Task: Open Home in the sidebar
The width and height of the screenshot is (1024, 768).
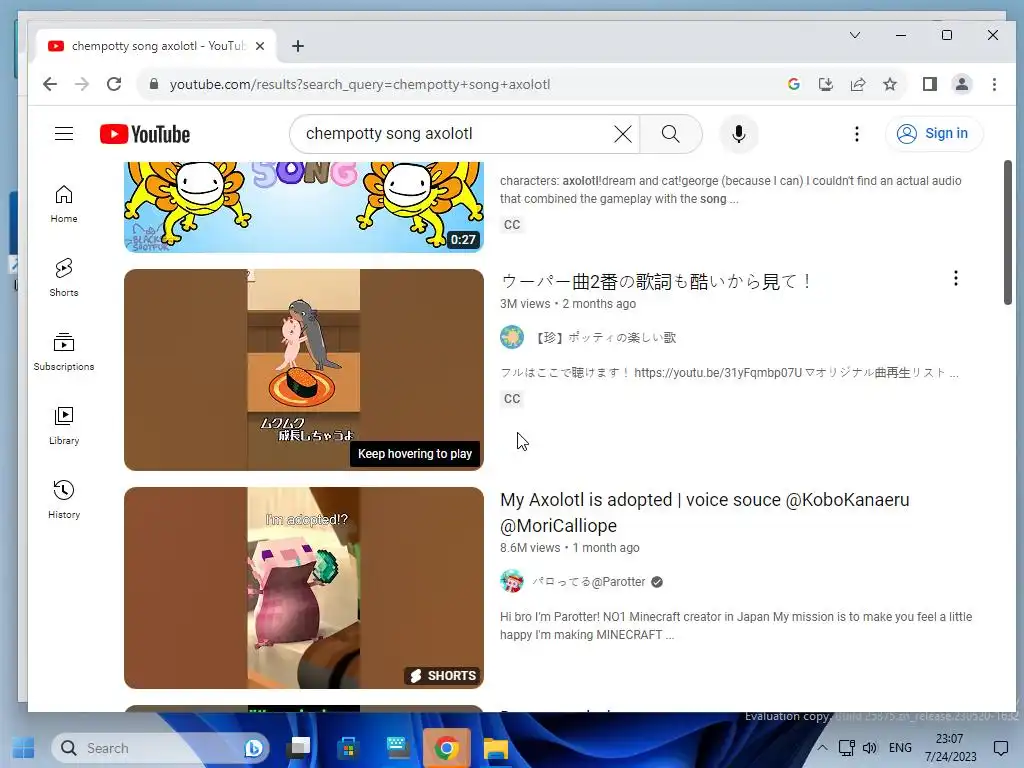Action: 64,204
